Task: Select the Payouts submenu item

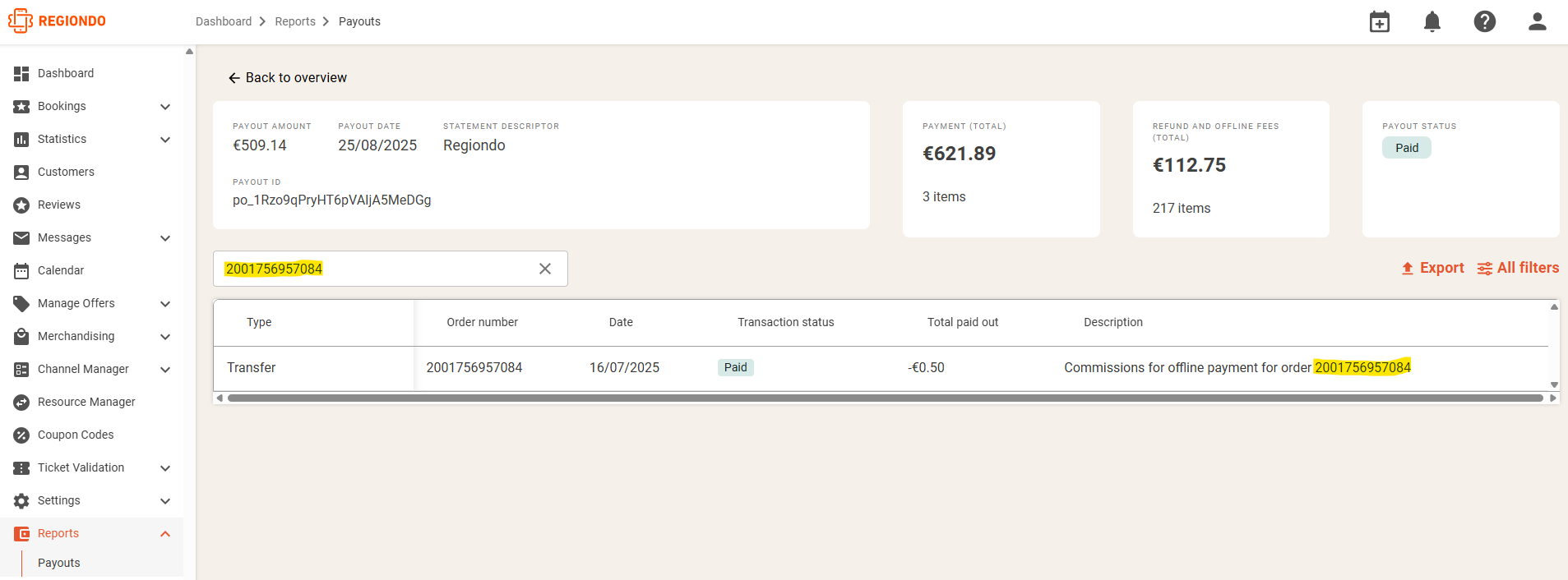Action: [59, 563]
